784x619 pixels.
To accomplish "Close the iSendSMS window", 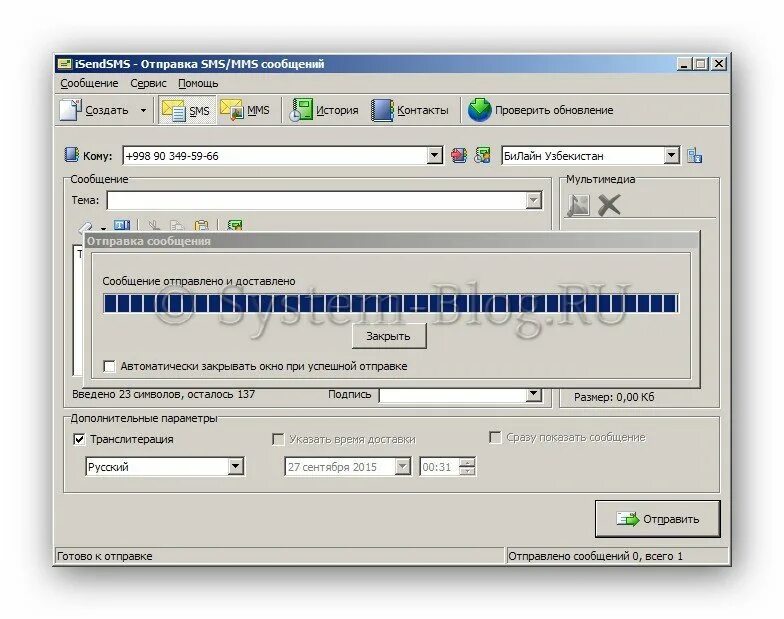I will pos(719,64).
